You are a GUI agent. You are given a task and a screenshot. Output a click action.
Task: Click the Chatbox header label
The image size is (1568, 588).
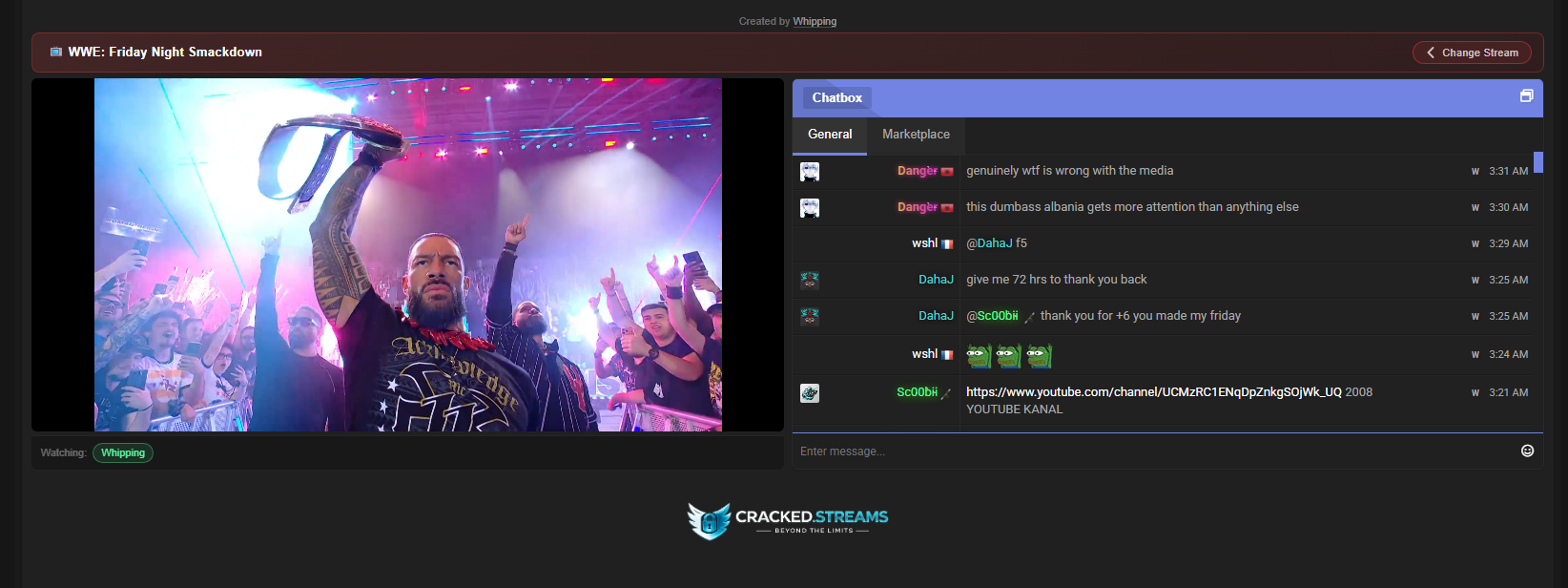(x=836, y=97)
